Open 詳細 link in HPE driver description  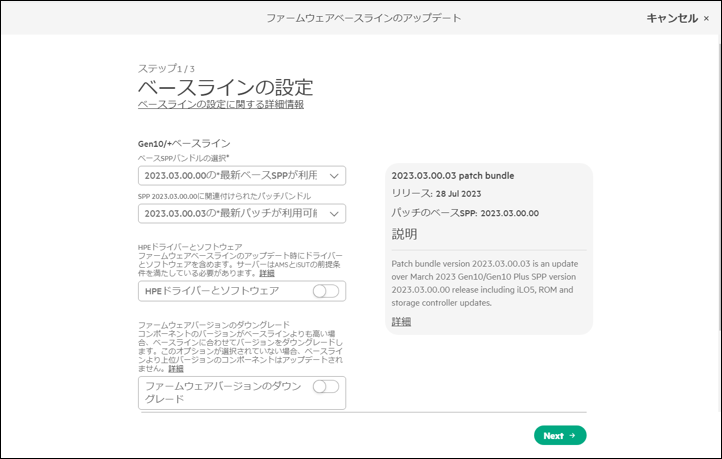[x=267, y=273]
